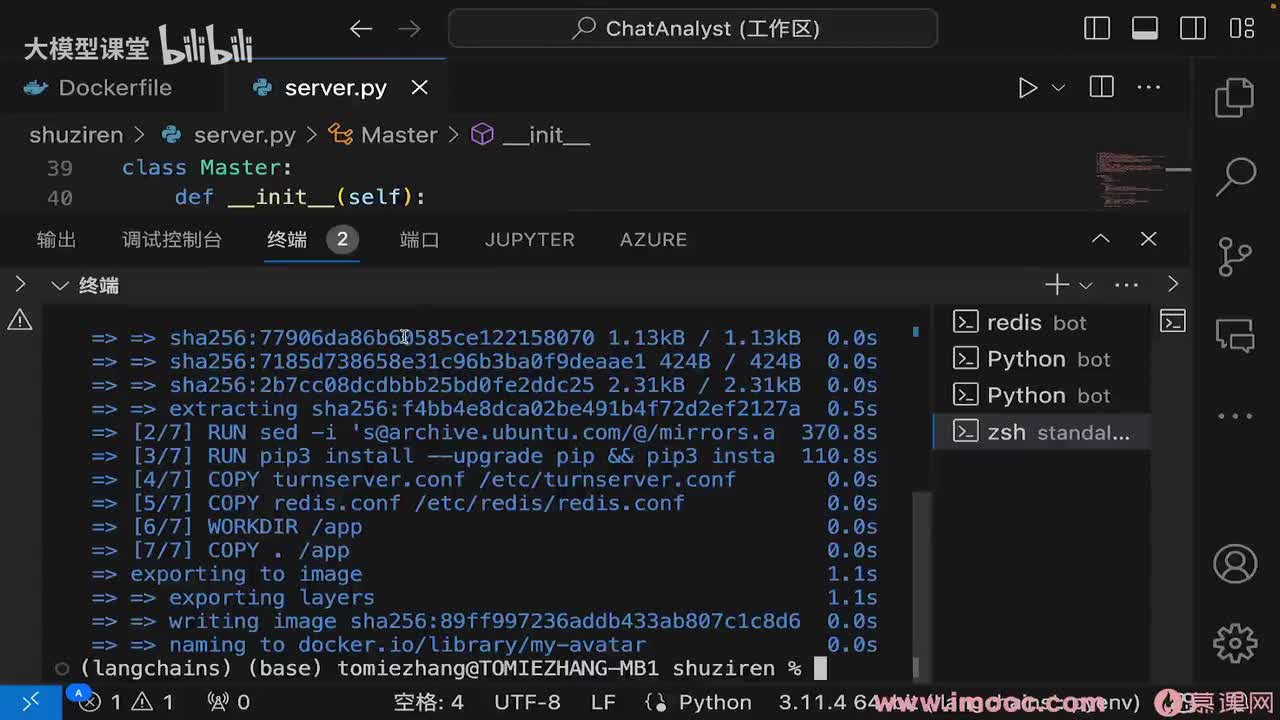
Task: Open editor more actions menu
Action: click(x=1149, y=87)
